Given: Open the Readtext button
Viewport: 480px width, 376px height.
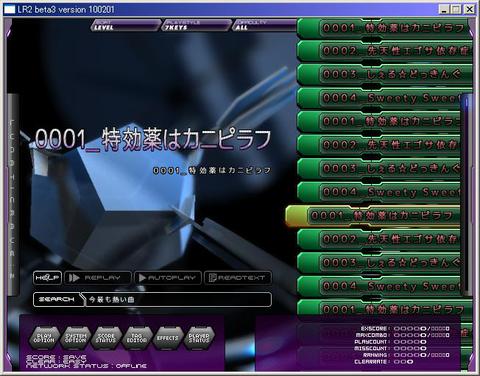Looking at the screenshot, I should [237, 278].
